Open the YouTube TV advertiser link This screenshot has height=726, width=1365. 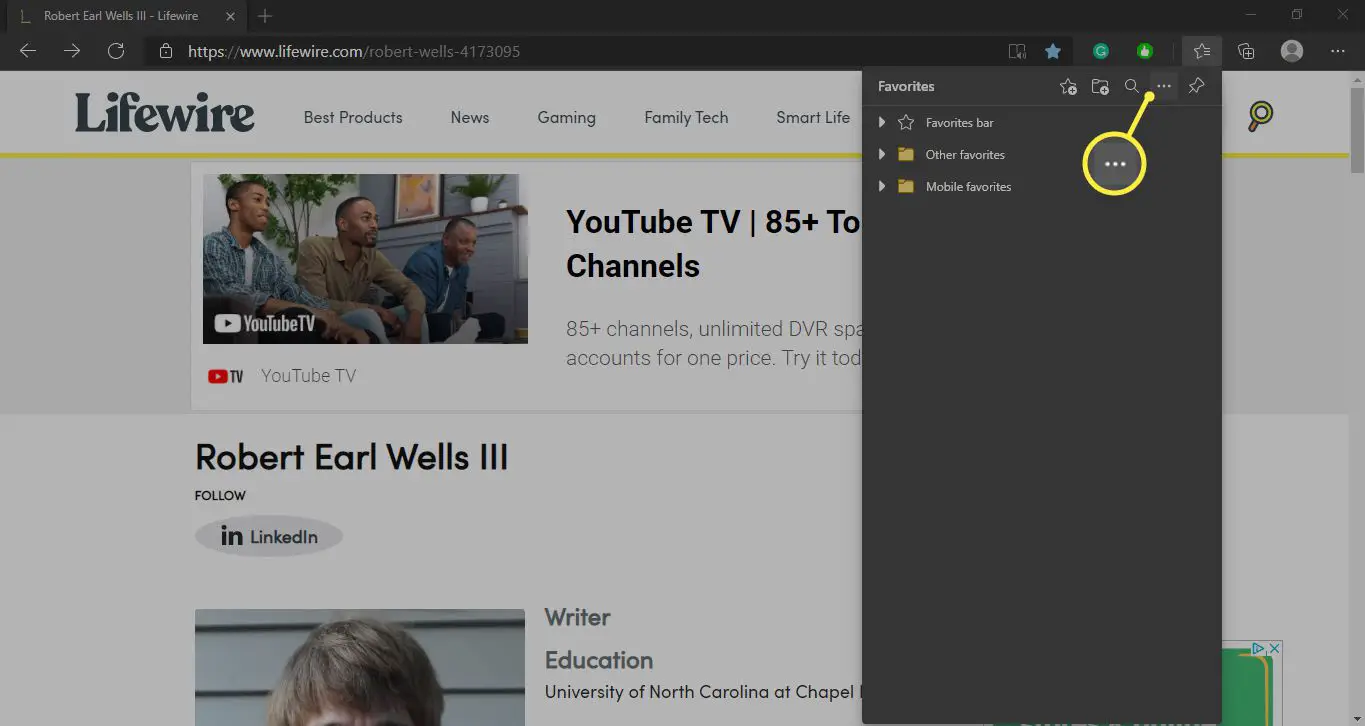click(x=308, y=376)
